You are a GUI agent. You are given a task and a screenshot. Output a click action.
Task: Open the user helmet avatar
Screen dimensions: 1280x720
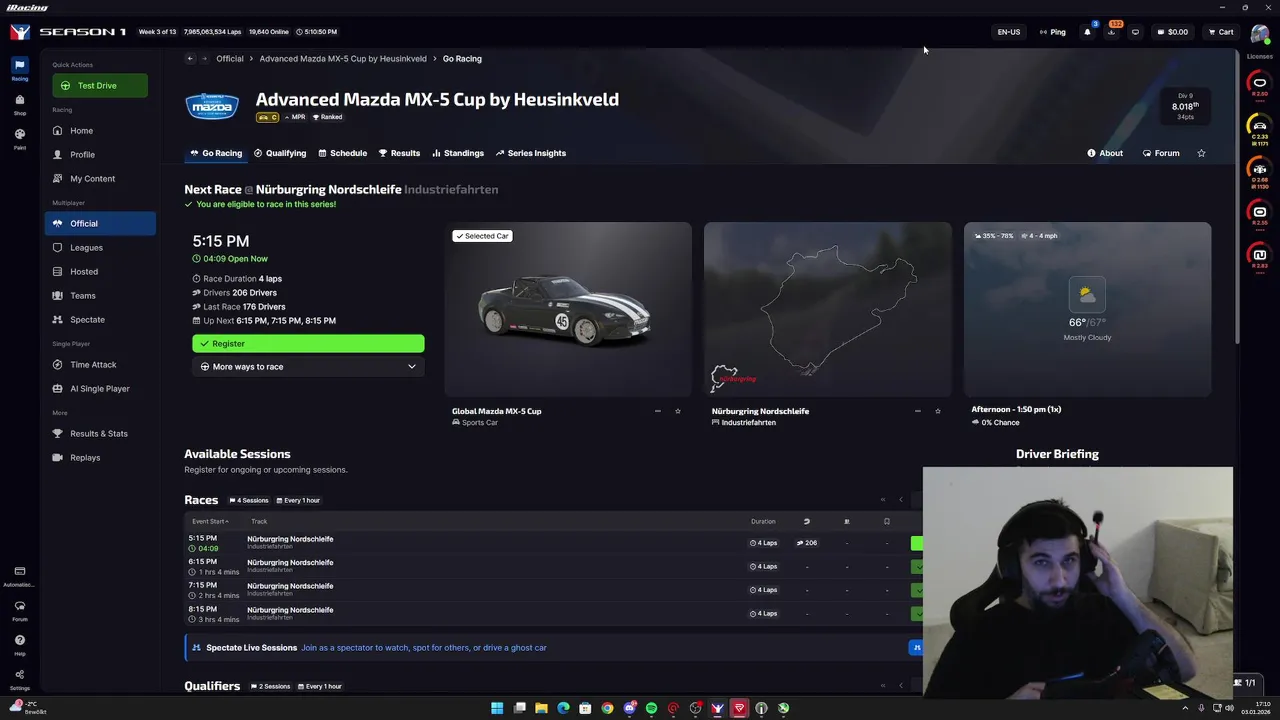pyautogui.click(x=1259, y=32)
